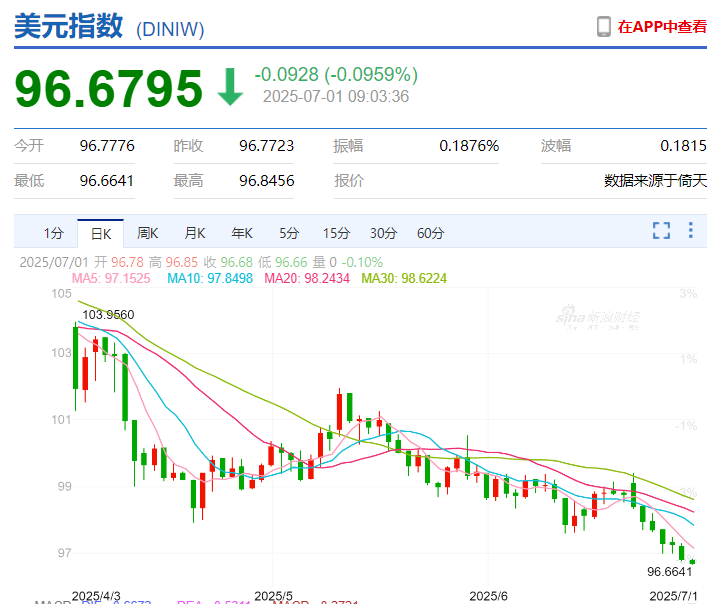708x604 pixels.
Task: Click the MA10: 97.8498 legend
Action: (x=210, y=278)
